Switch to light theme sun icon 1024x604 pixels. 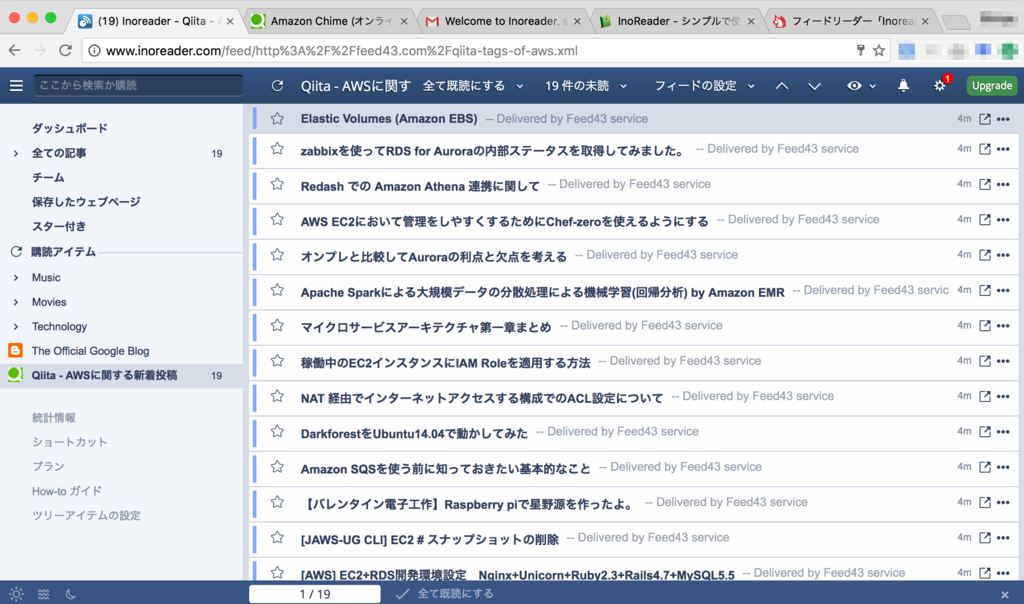[16, 594]
